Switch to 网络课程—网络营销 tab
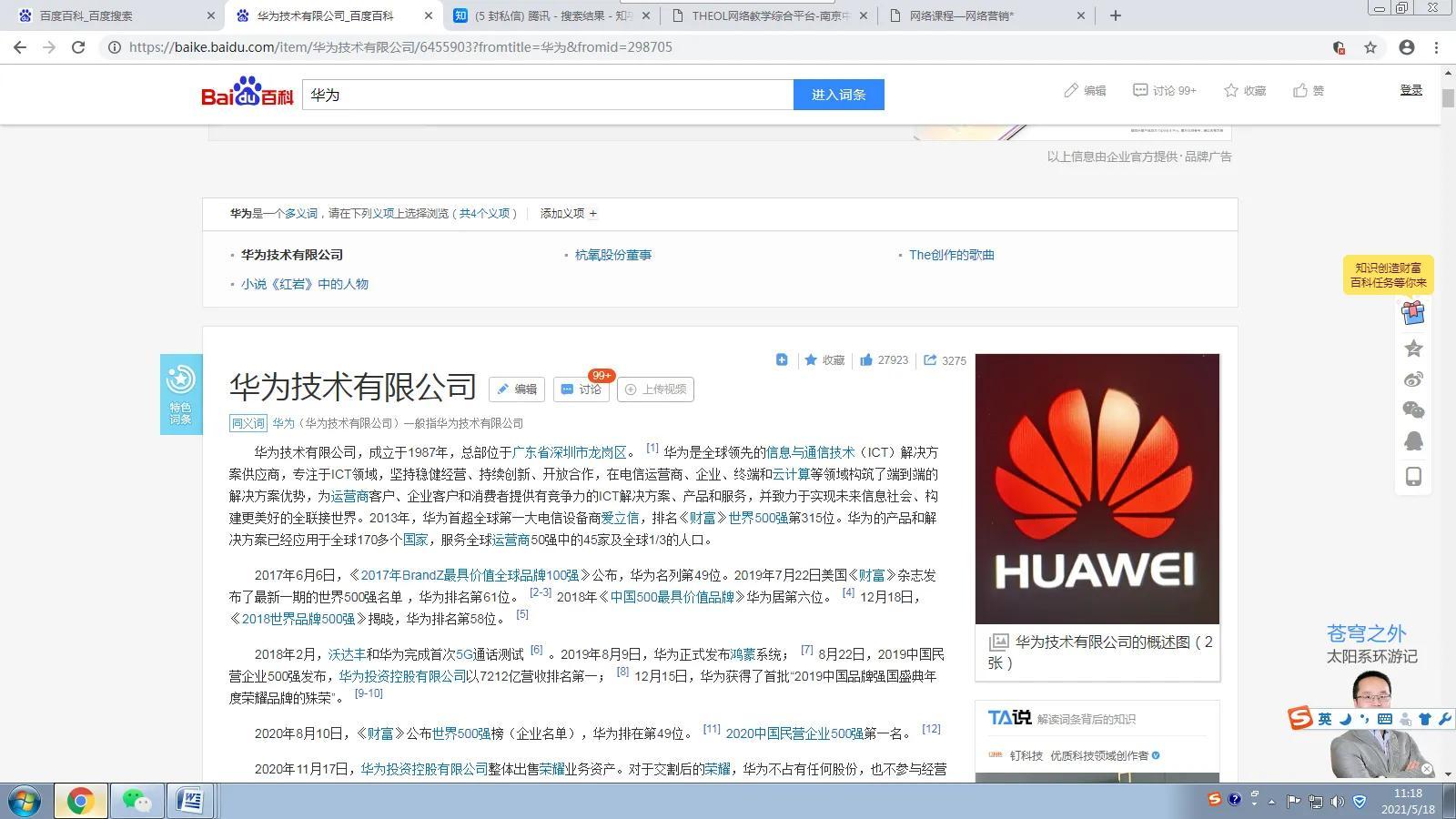1456x819 pixels. click(x=987, y=15)
